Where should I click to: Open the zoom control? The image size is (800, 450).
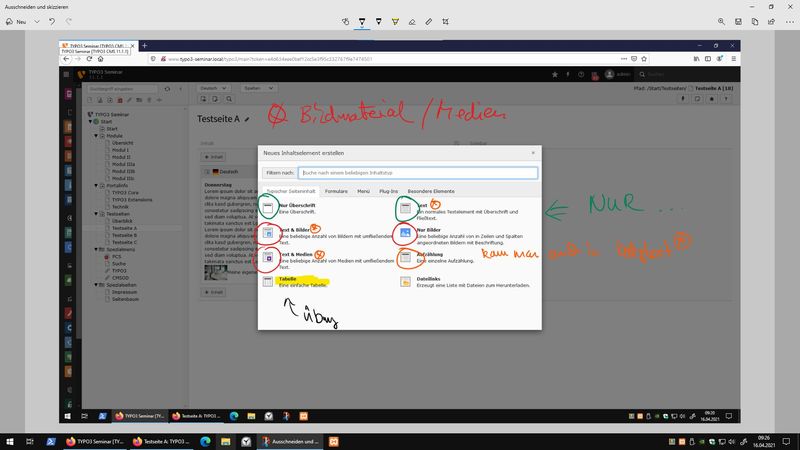(721, 21)
